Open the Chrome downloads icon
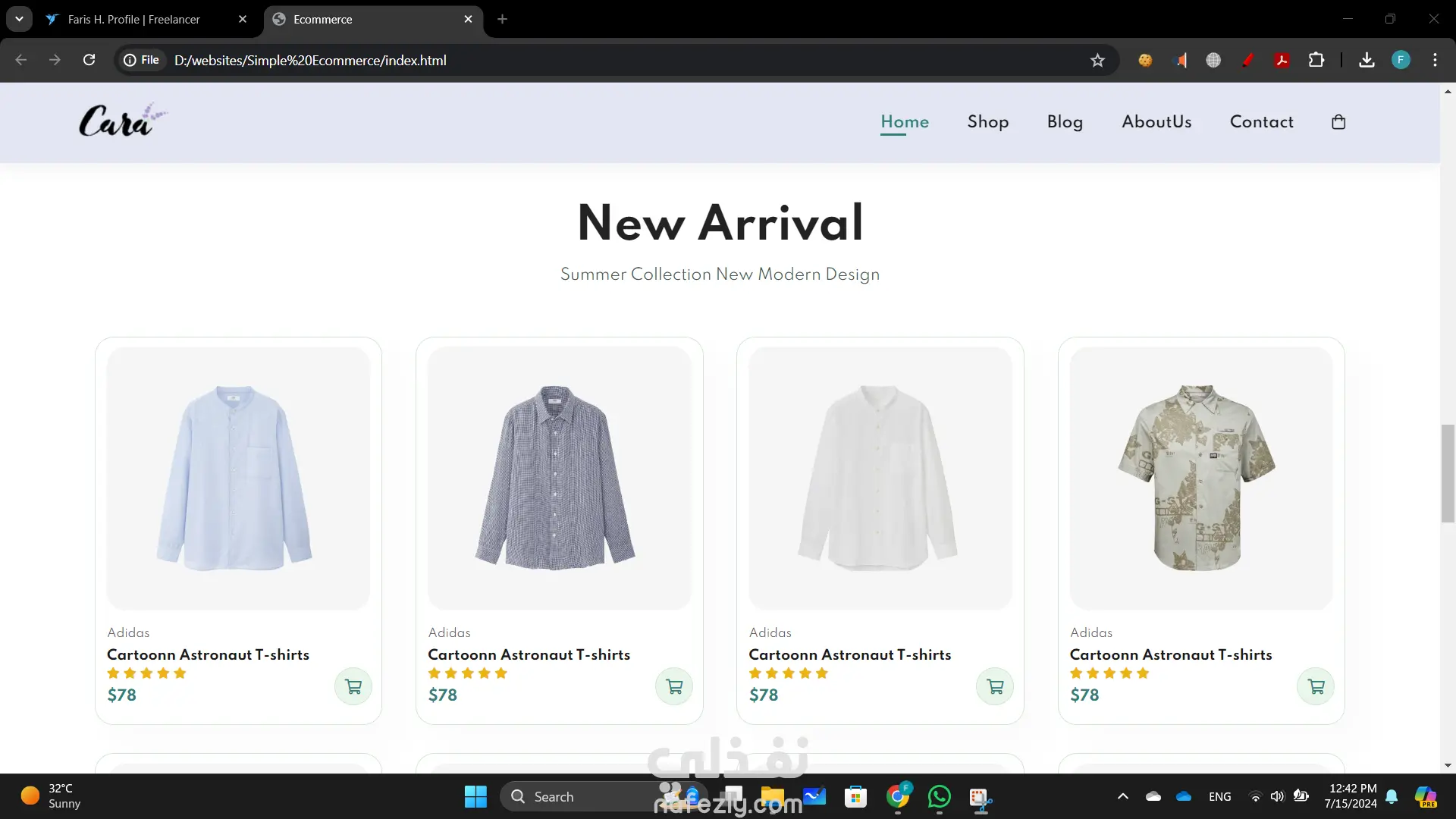This screenshot has width=1456, height=819. click(1367, 61)
